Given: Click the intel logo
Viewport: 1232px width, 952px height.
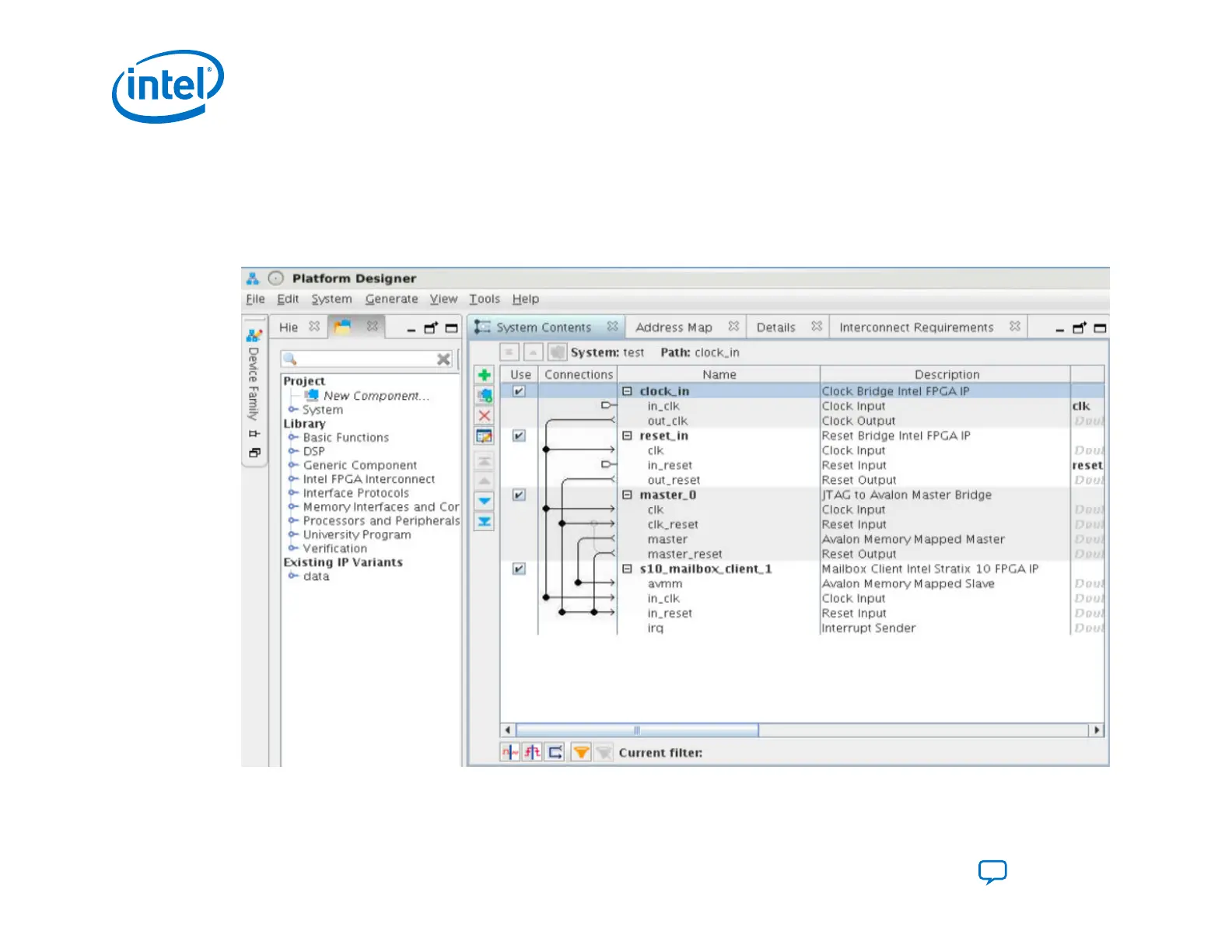Looking at the screenshot, I should click(x=168, y=86).
